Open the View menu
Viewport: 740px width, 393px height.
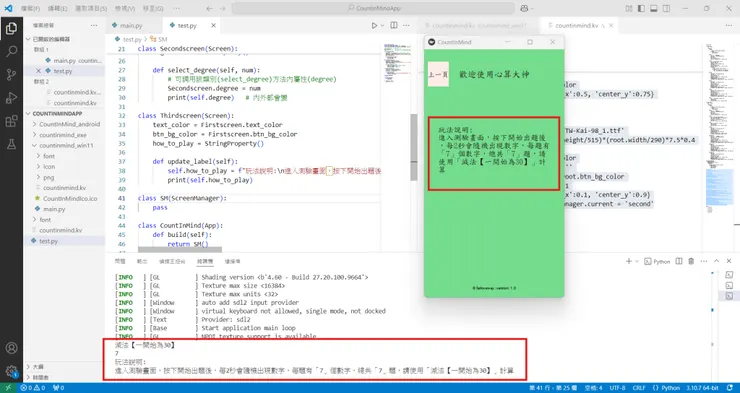pos(125,8)
